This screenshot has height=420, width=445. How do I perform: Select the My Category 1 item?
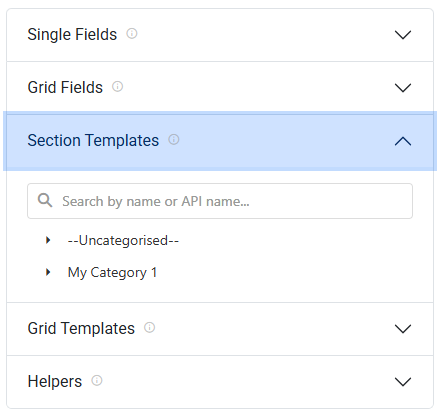(112, 273)
